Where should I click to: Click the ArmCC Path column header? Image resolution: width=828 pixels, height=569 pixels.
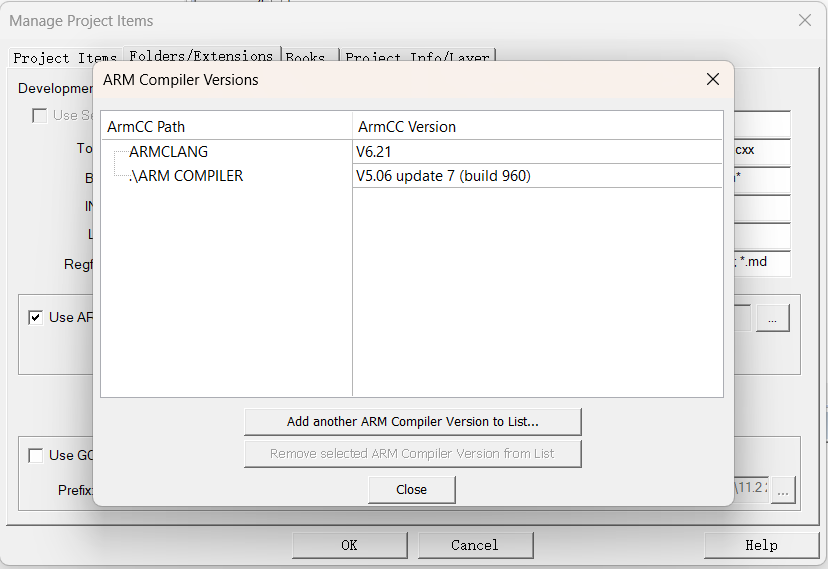227,127
